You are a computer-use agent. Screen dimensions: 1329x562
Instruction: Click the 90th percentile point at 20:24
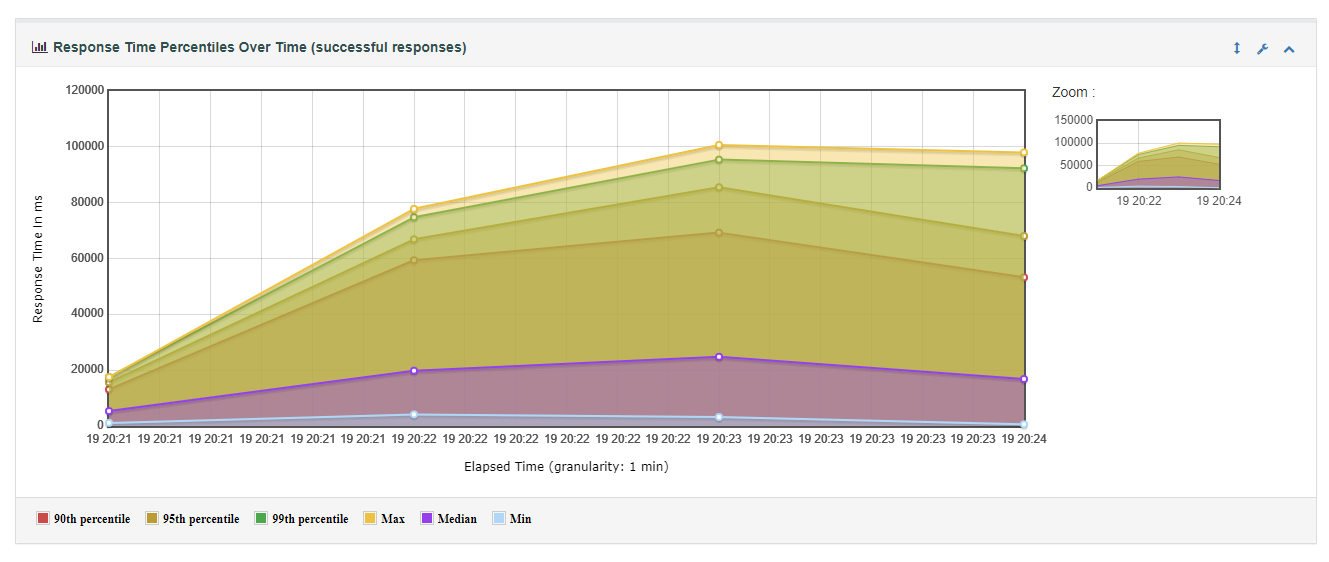click(1024, 277)
